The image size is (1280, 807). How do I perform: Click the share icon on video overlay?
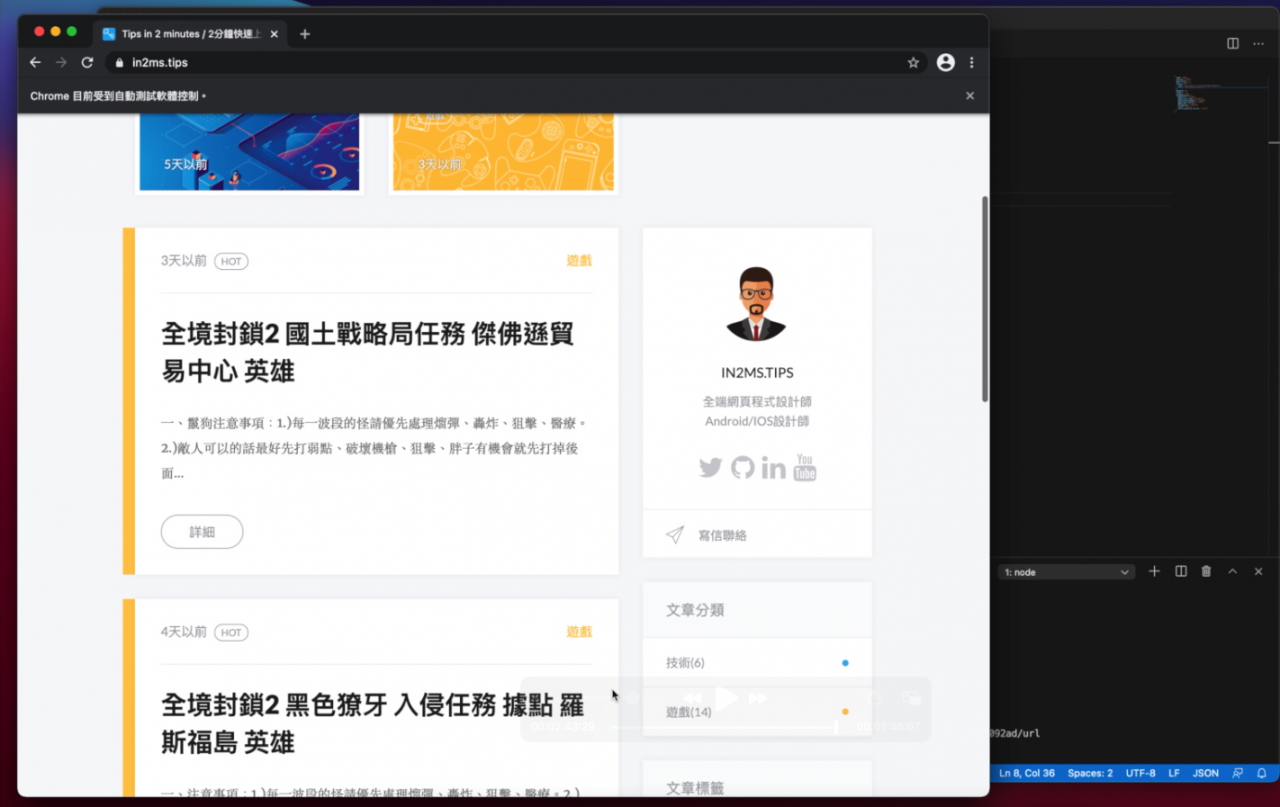tap(875, 698)
